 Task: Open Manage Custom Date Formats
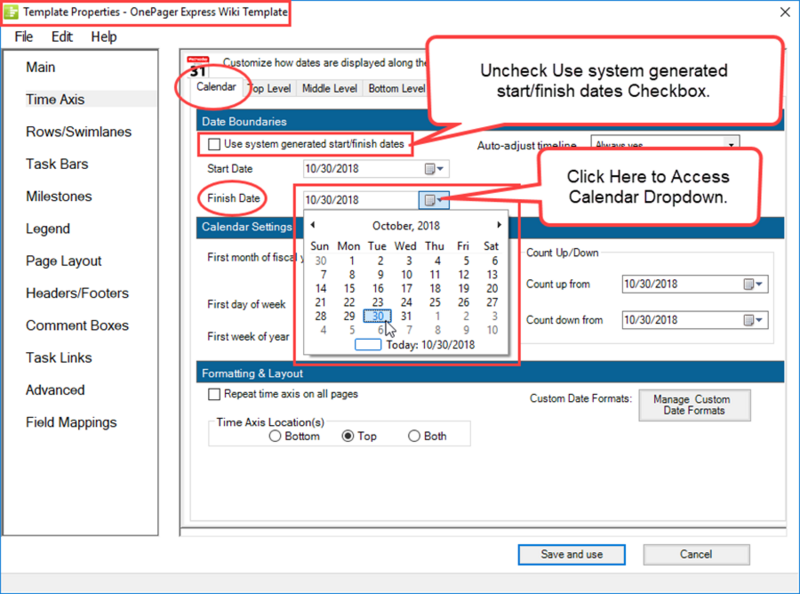(x=694, y=405)
